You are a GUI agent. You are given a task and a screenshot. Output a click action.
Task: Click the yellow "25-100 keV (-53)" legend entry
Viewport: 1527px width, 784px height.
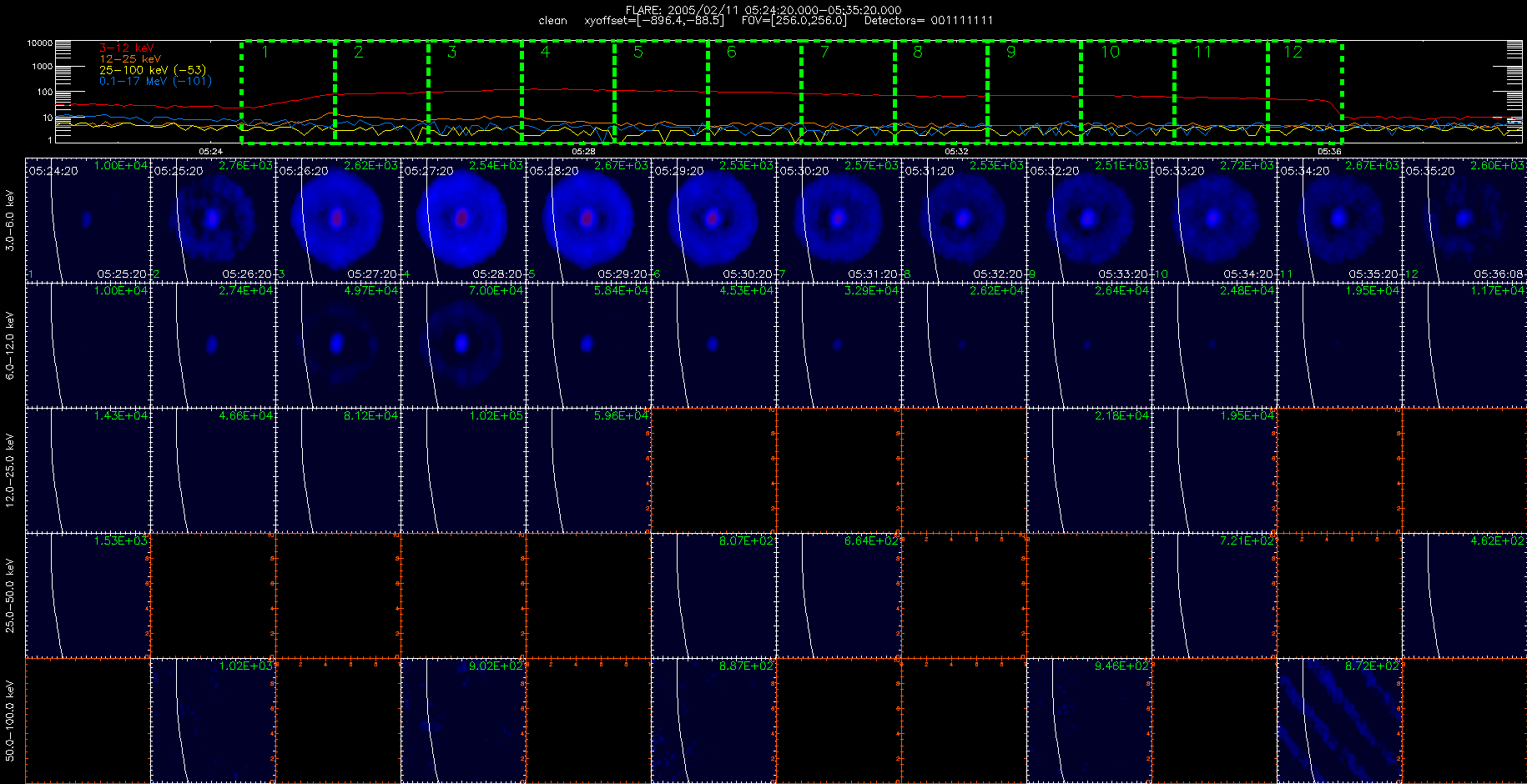coord(153,70)
